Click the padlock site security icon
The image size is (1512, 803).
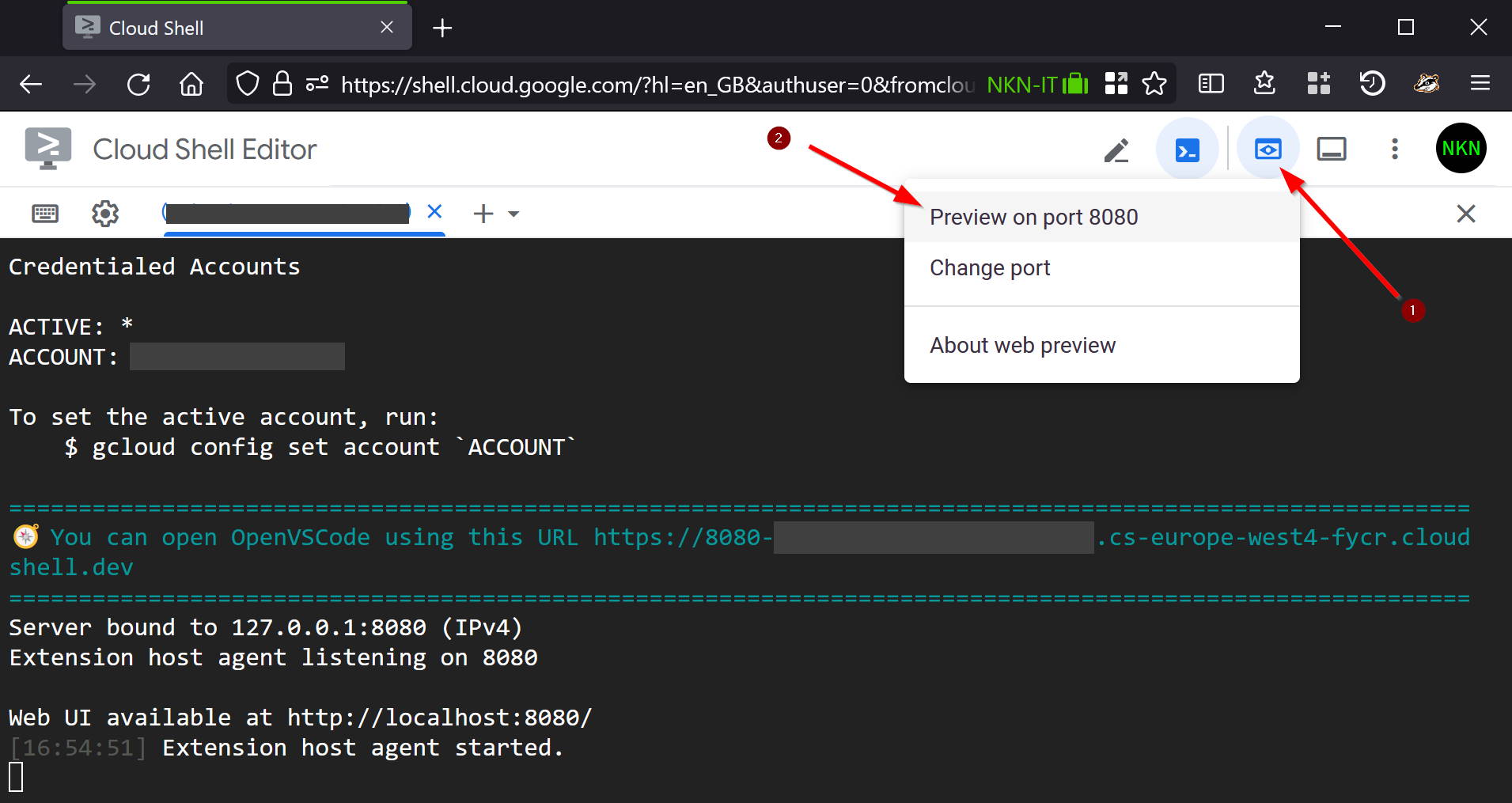coord(282,83)
